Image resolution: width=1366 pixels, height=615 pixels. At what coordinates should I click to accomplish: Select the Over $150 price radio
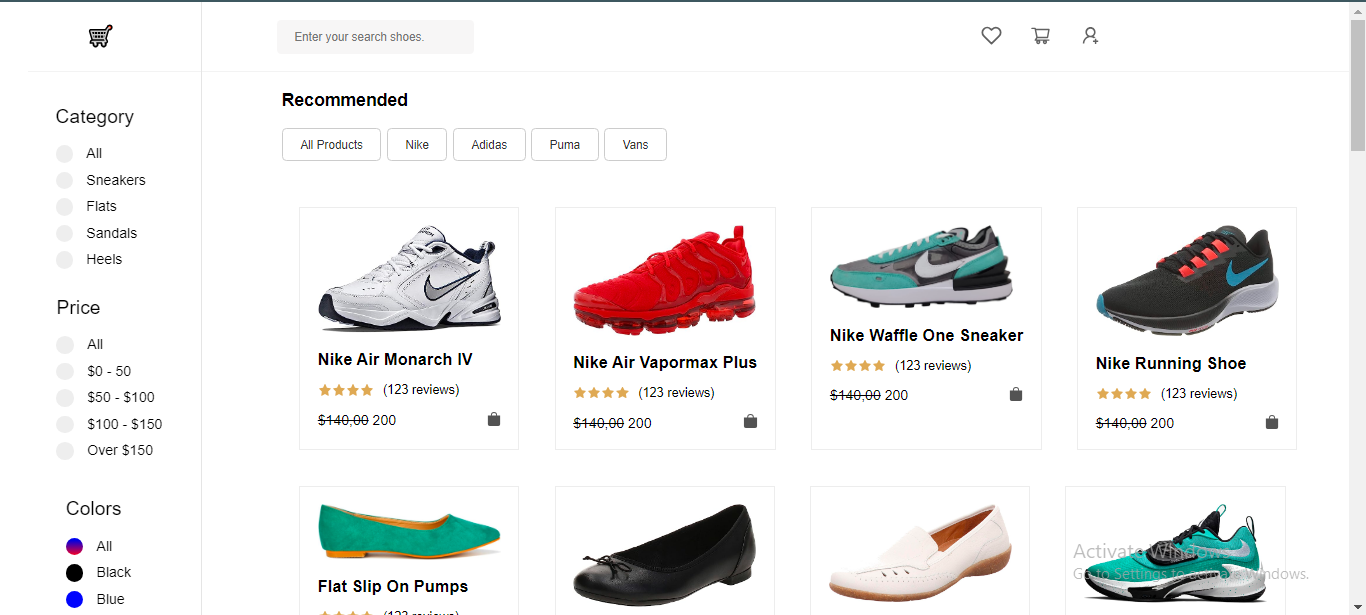66,451
